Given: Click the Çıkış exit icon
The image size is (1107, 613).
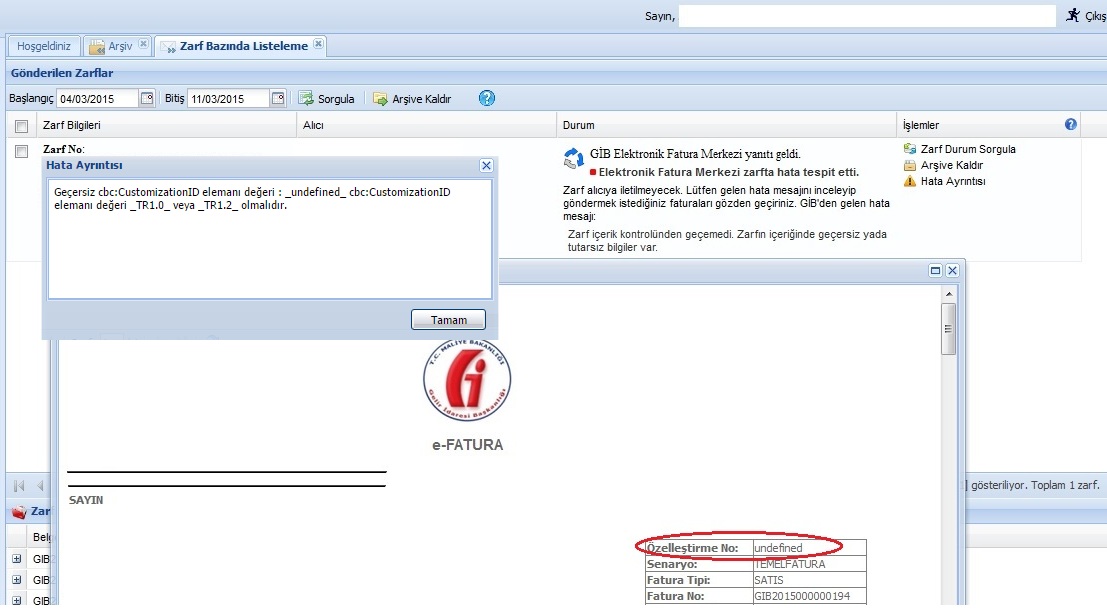Looking at the screenshot, I should [x=1073, y=15].
